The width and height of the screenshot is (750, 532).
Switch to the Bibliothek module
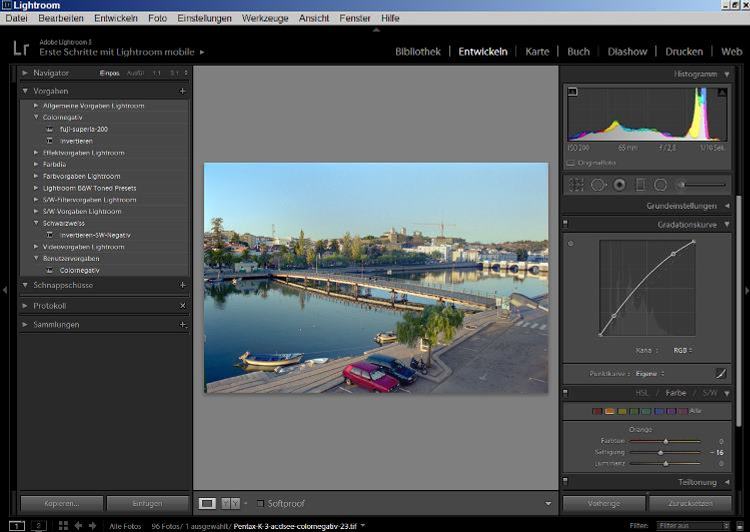(417, 51)
